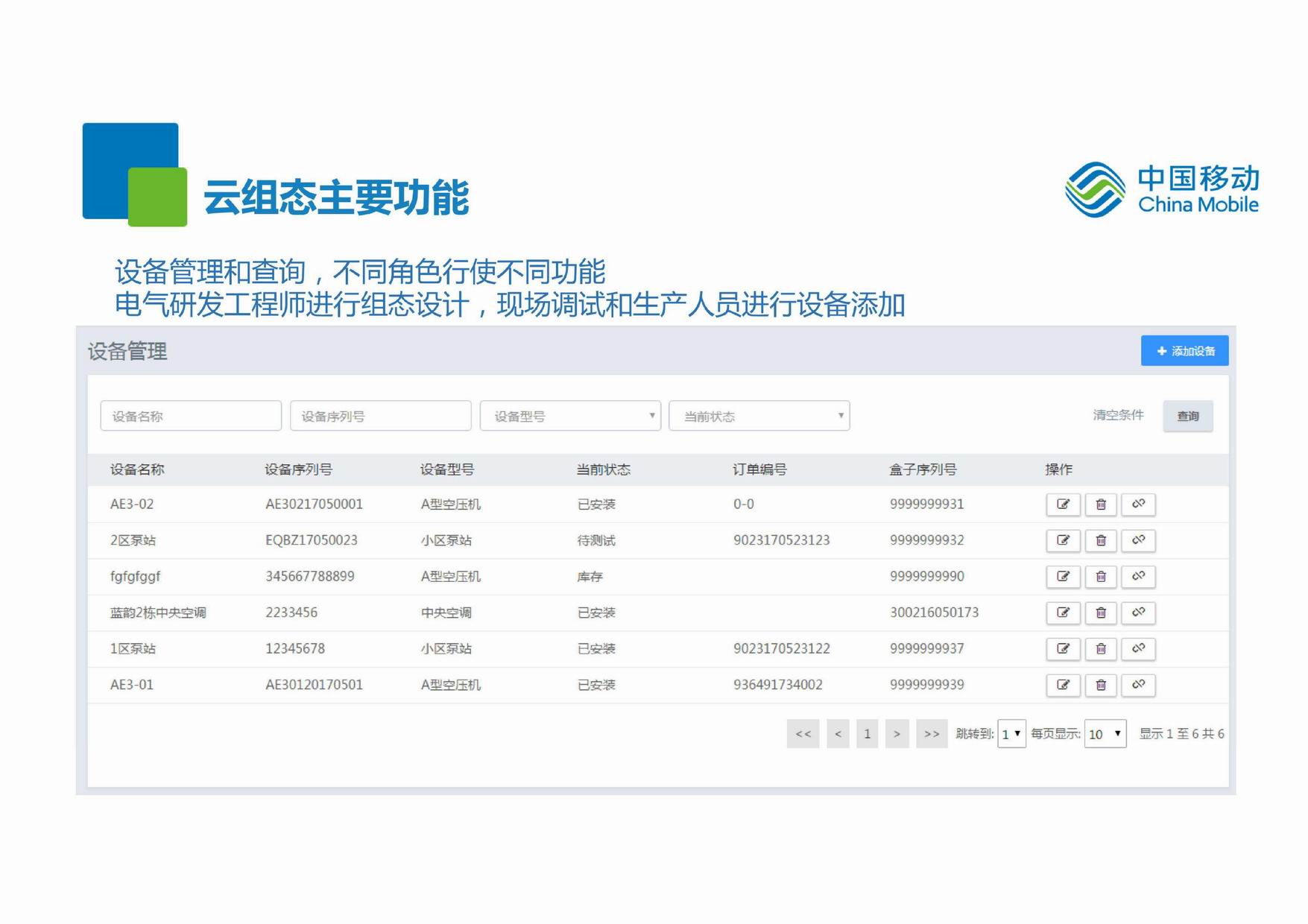
Task: Click the 清空条件 link
Action: pos(1118,415)
